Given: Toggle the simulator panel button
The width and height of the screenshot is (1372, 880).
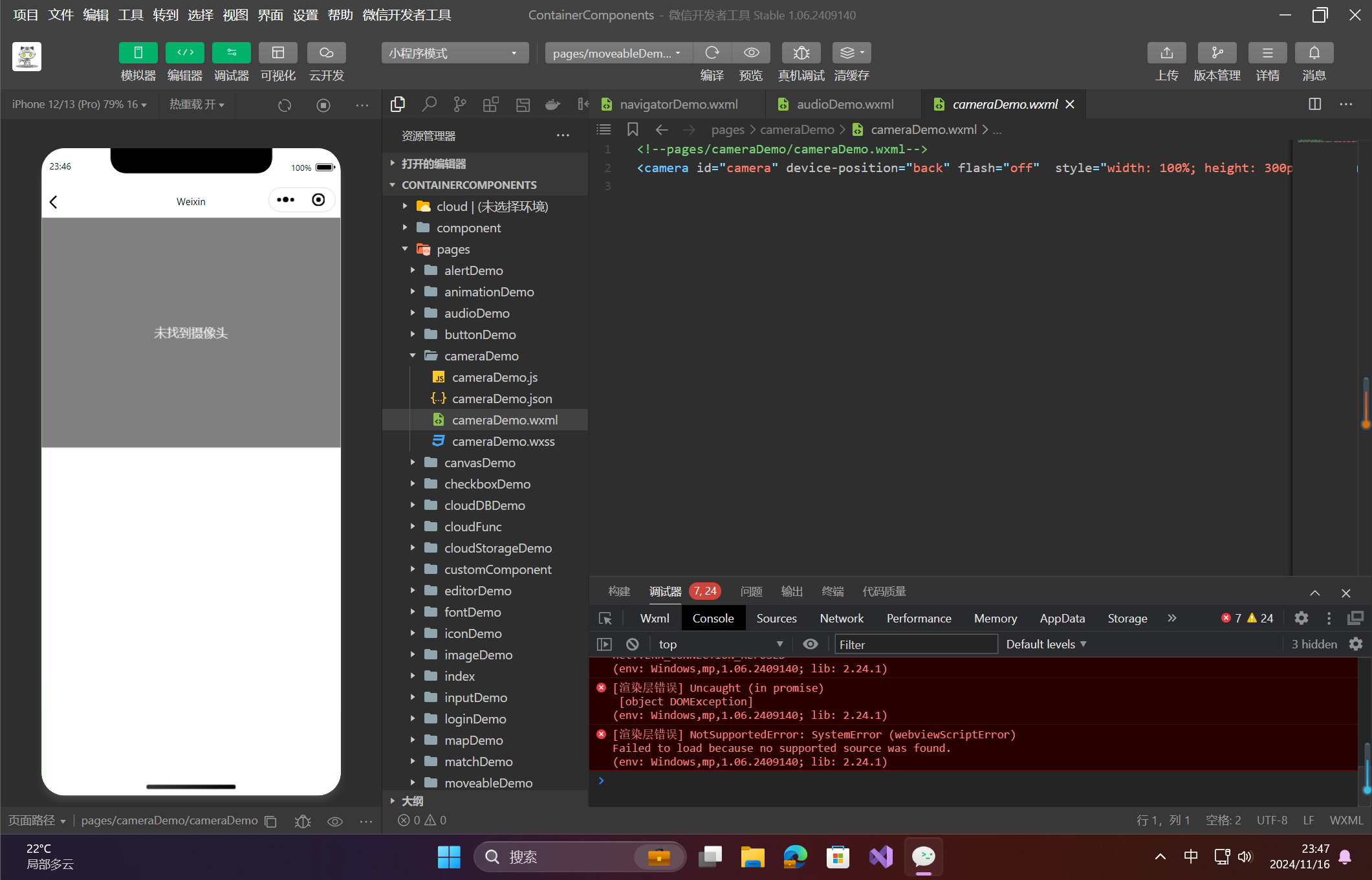Looking at the screenshot, I should click(x=138, y=53).
